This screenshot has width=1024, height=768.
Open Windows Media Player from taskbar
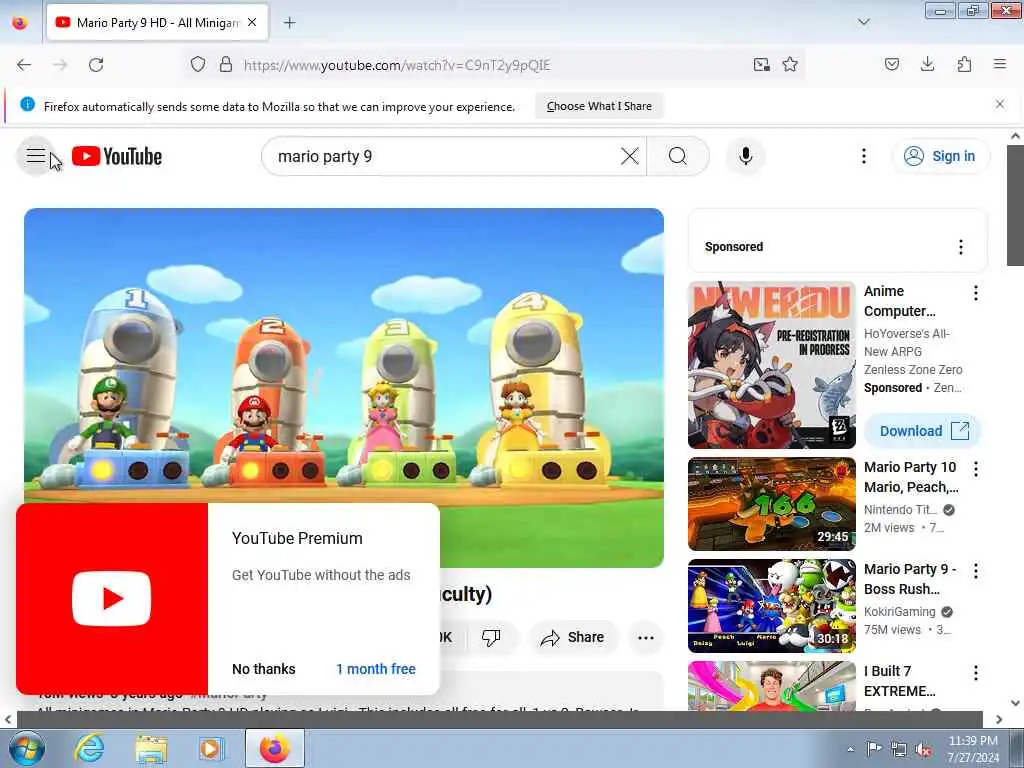tap(211, 748)
